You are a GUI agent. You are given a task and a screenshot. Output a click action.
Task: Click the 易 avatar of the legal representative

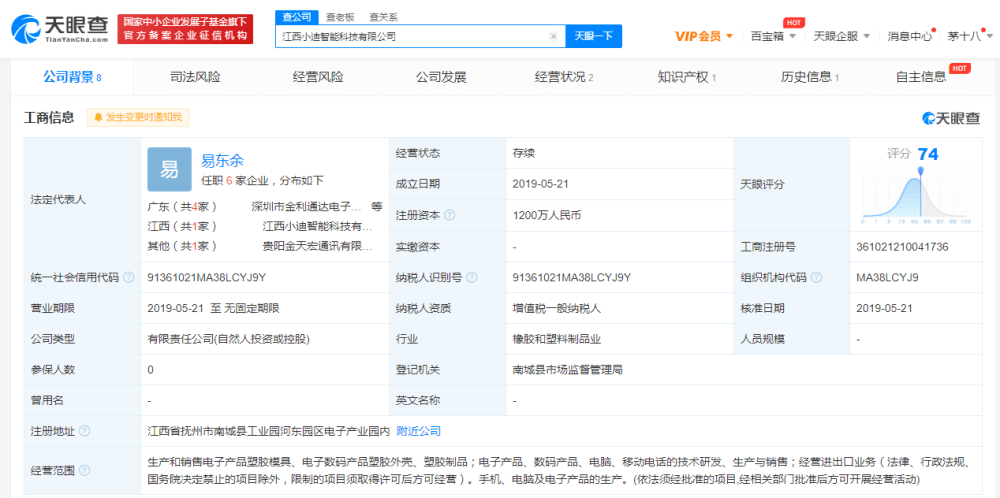tap(169, 169)
